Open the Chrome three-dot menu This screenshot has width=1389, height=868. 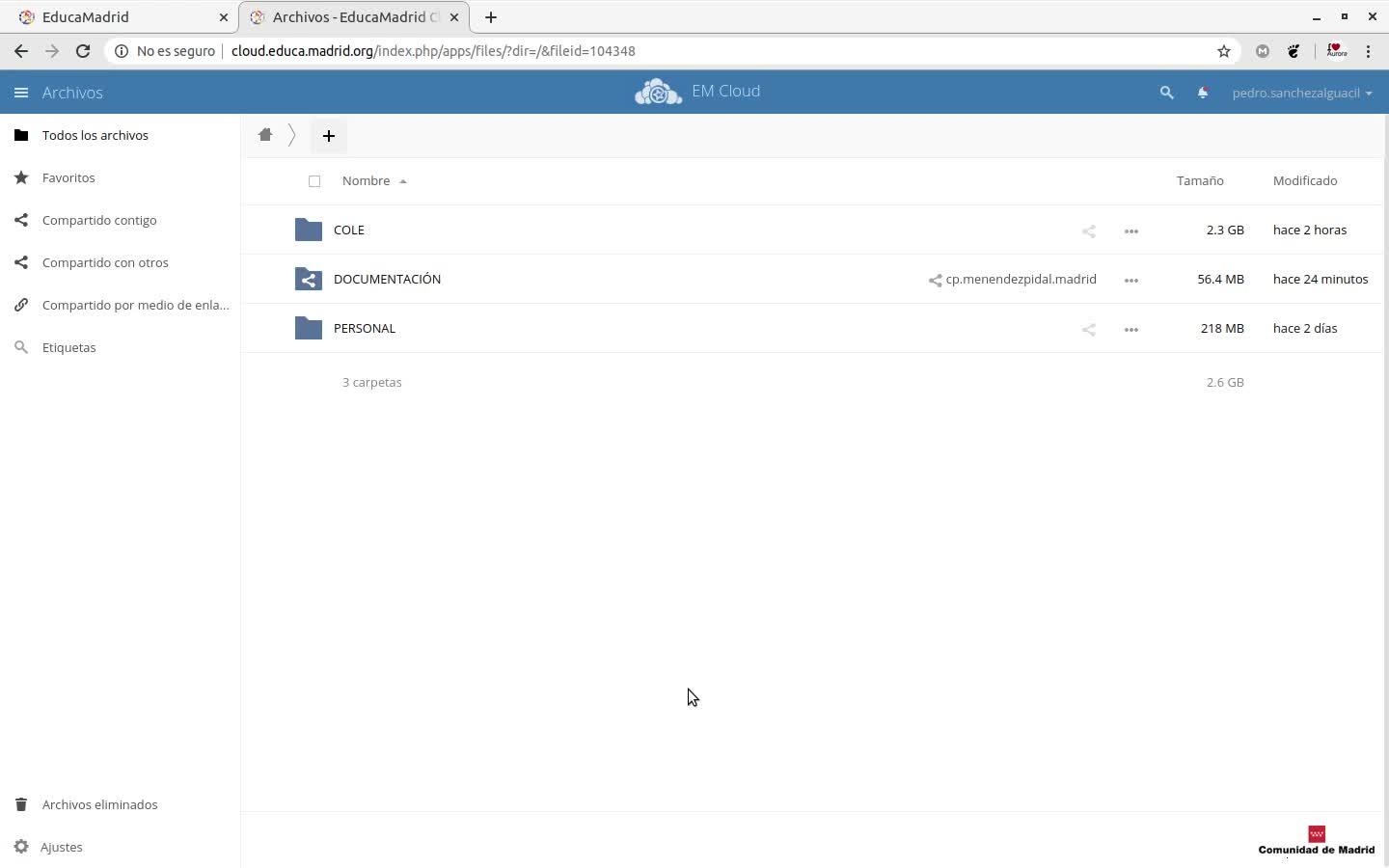(1369, 51)
